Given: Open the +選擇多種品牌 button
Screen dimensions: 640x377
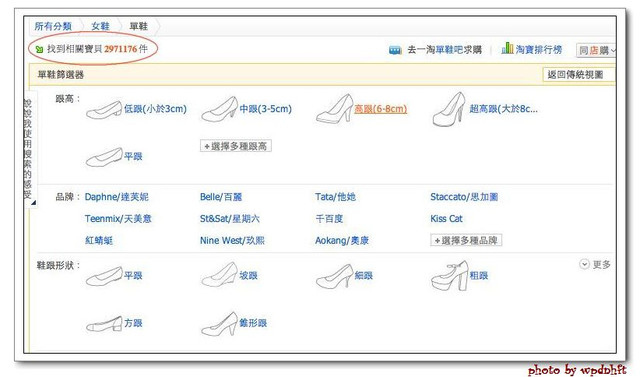Looking at the screenshot, I should (466, 240).
